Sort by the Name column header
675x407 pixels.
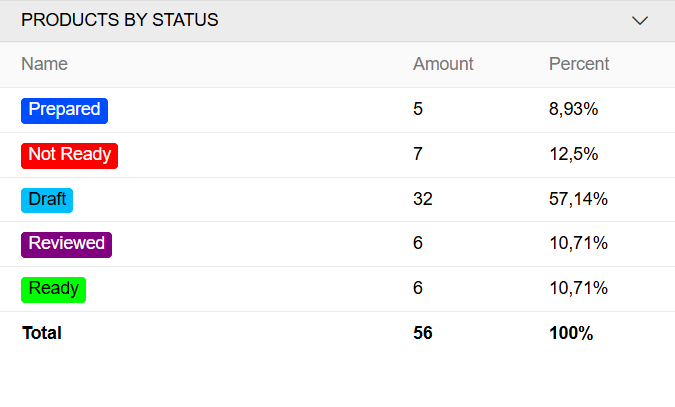(x=44, y=64)
